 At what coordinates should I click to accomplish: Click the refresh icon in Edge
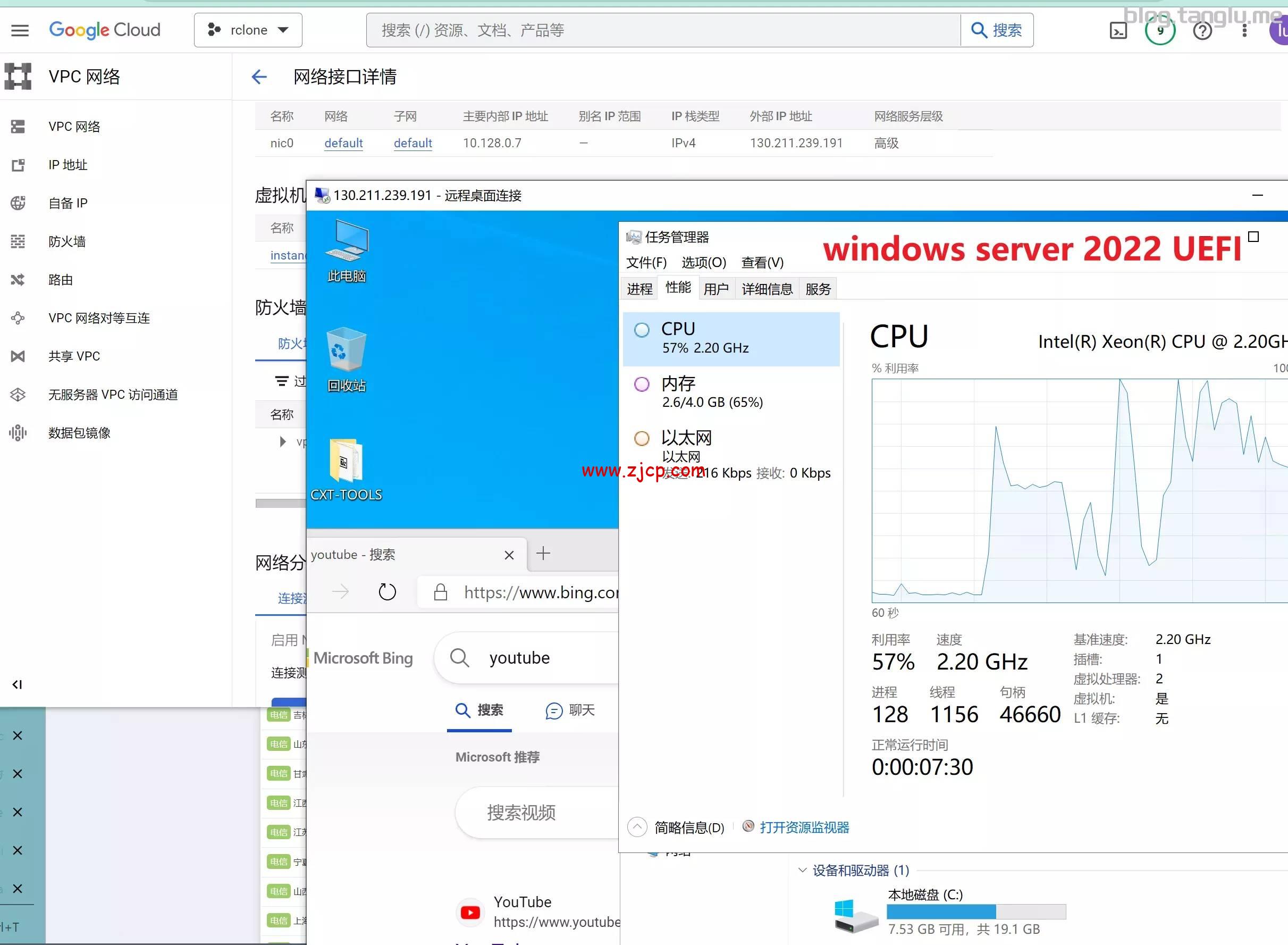388,592
